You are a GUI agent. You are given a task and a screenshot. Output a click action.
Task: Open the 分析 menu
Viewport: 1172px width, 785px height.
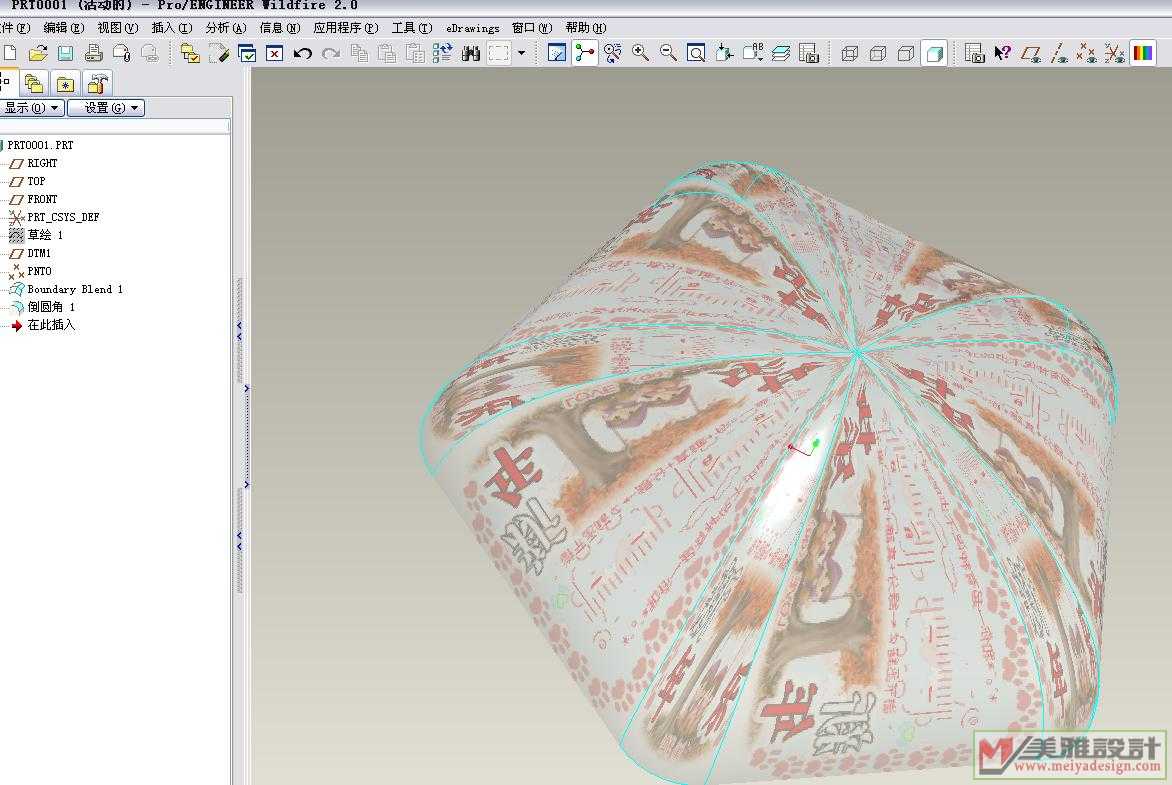(x=225, y=28)
